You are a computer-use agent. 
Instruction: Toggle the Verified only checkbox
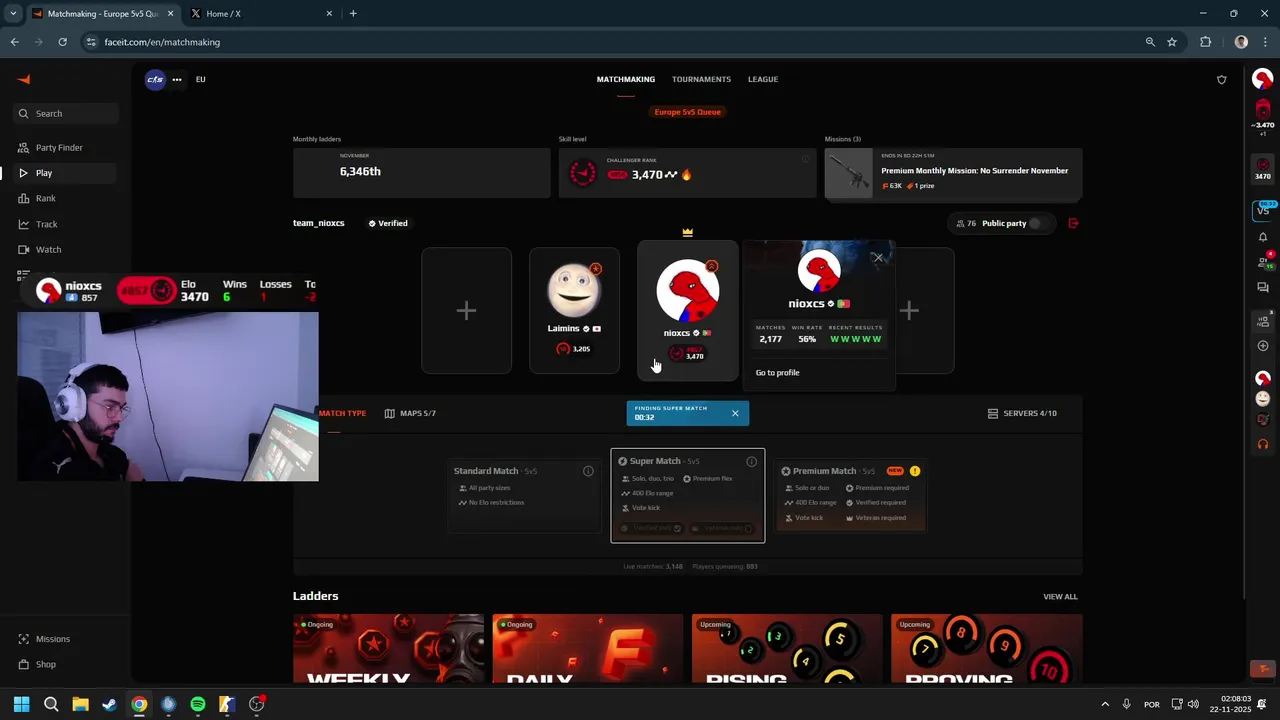678,528
